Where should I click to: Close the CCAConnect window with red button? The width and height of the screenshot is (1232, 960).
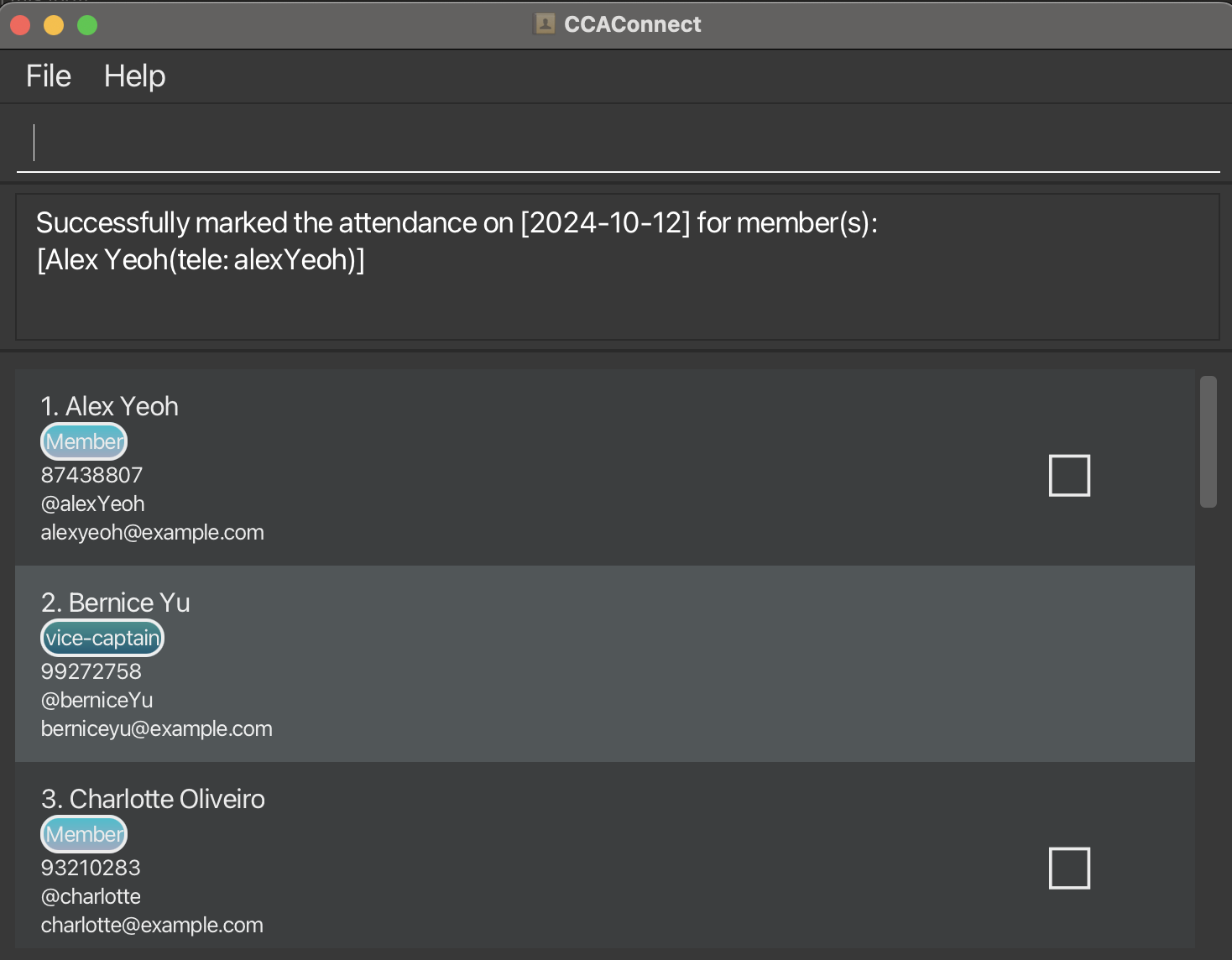[x=20, y=25]
